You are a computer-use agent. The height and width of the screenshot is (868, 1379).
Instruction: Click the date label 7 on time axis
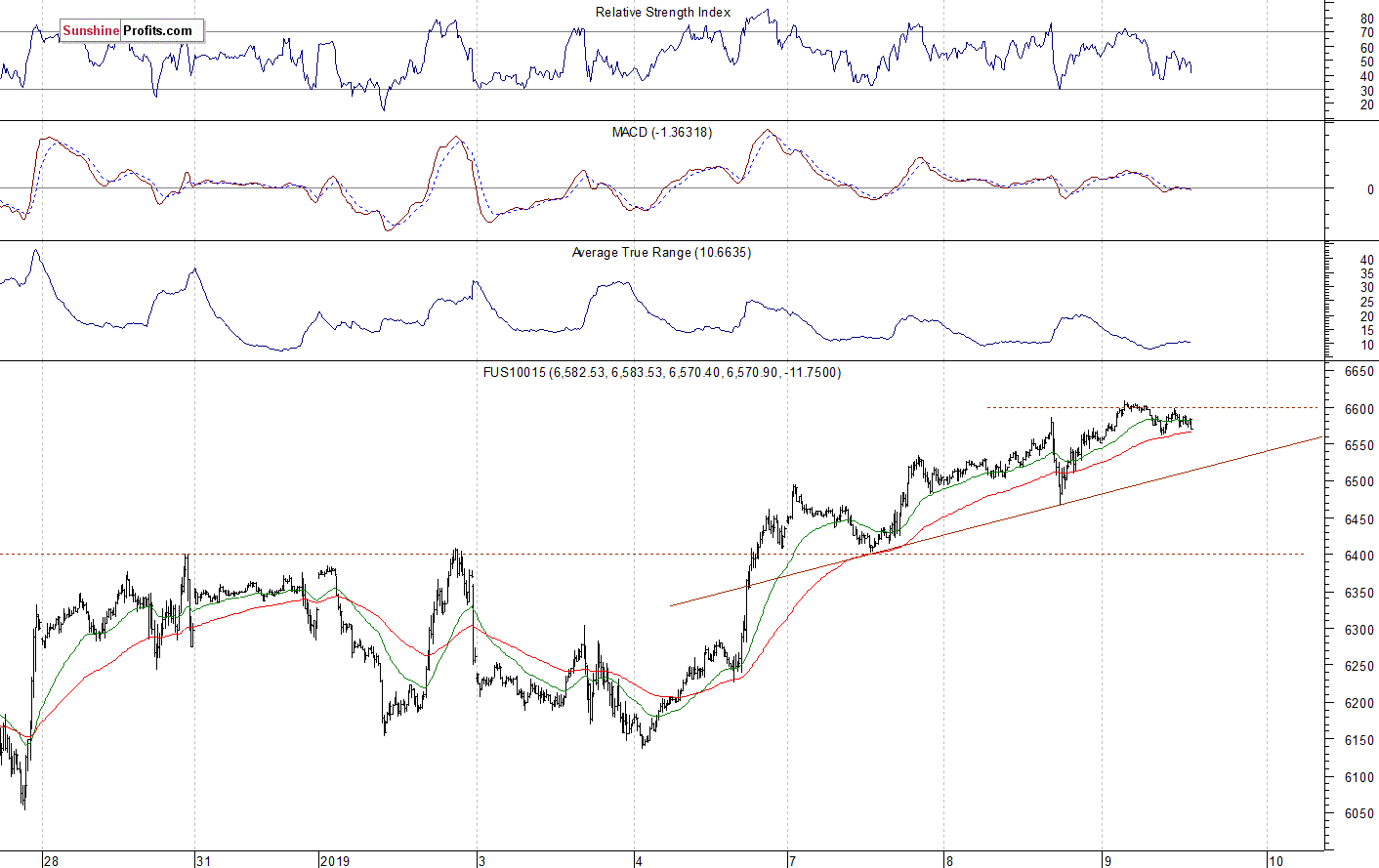(793, 860)
